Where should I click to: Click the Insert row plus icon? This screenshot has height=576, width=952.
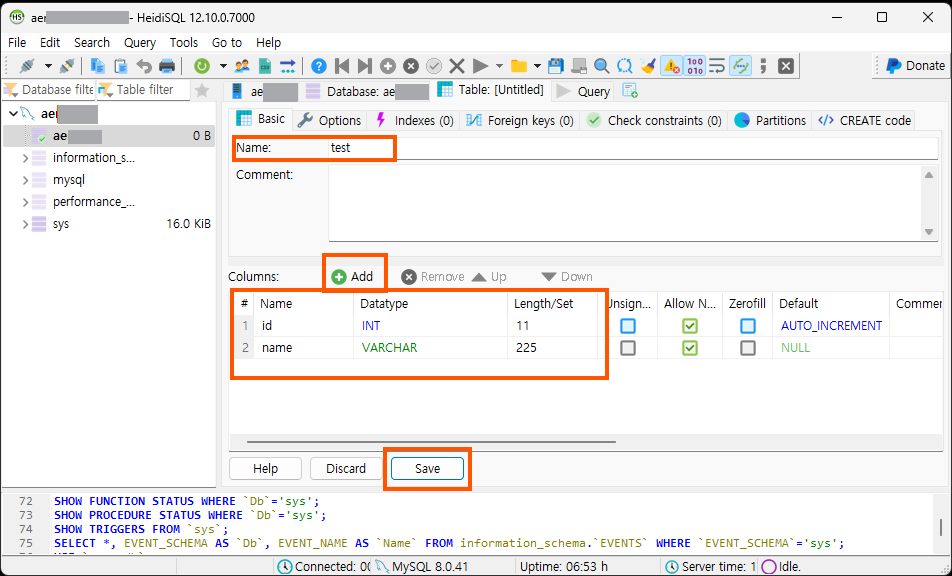[388, 66]
